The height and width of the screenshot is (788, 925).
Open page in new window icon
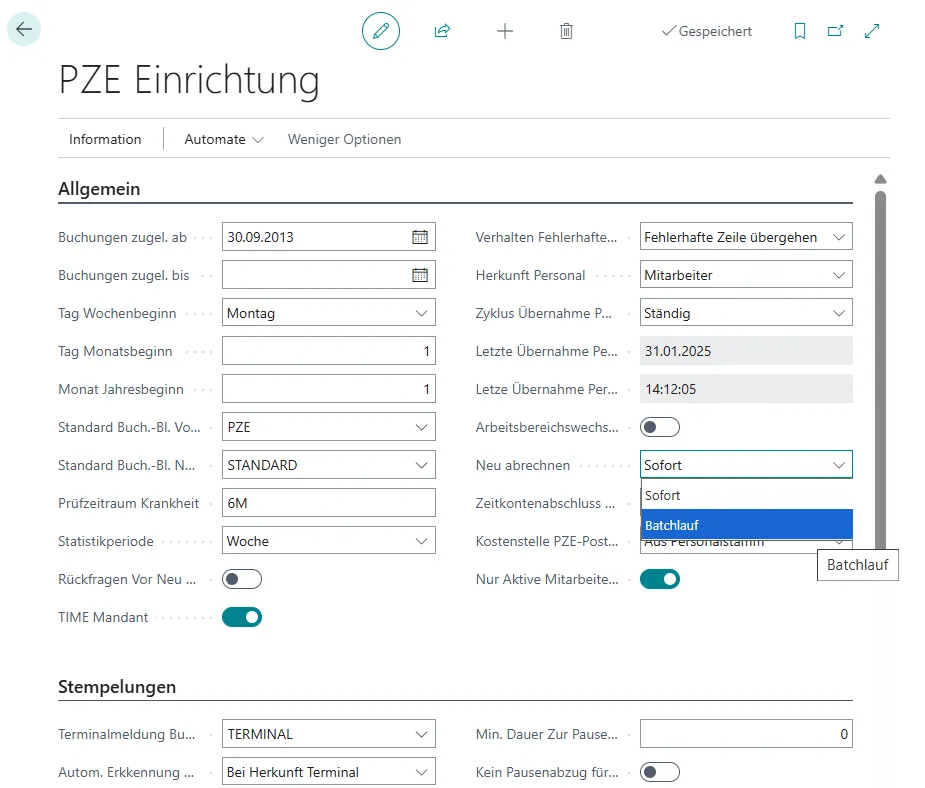pos(835,31)
